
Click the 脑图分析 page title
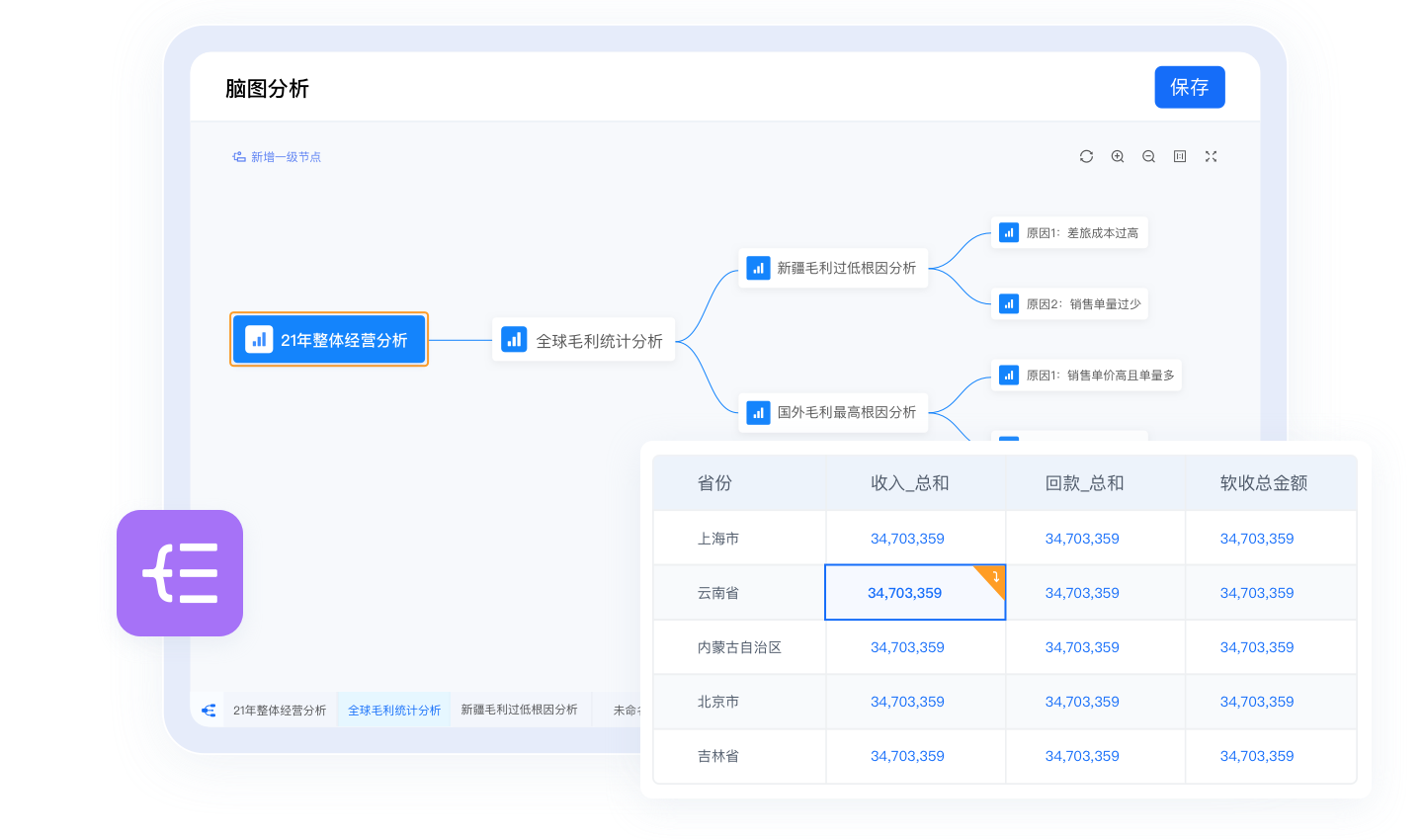click(267, 88)
